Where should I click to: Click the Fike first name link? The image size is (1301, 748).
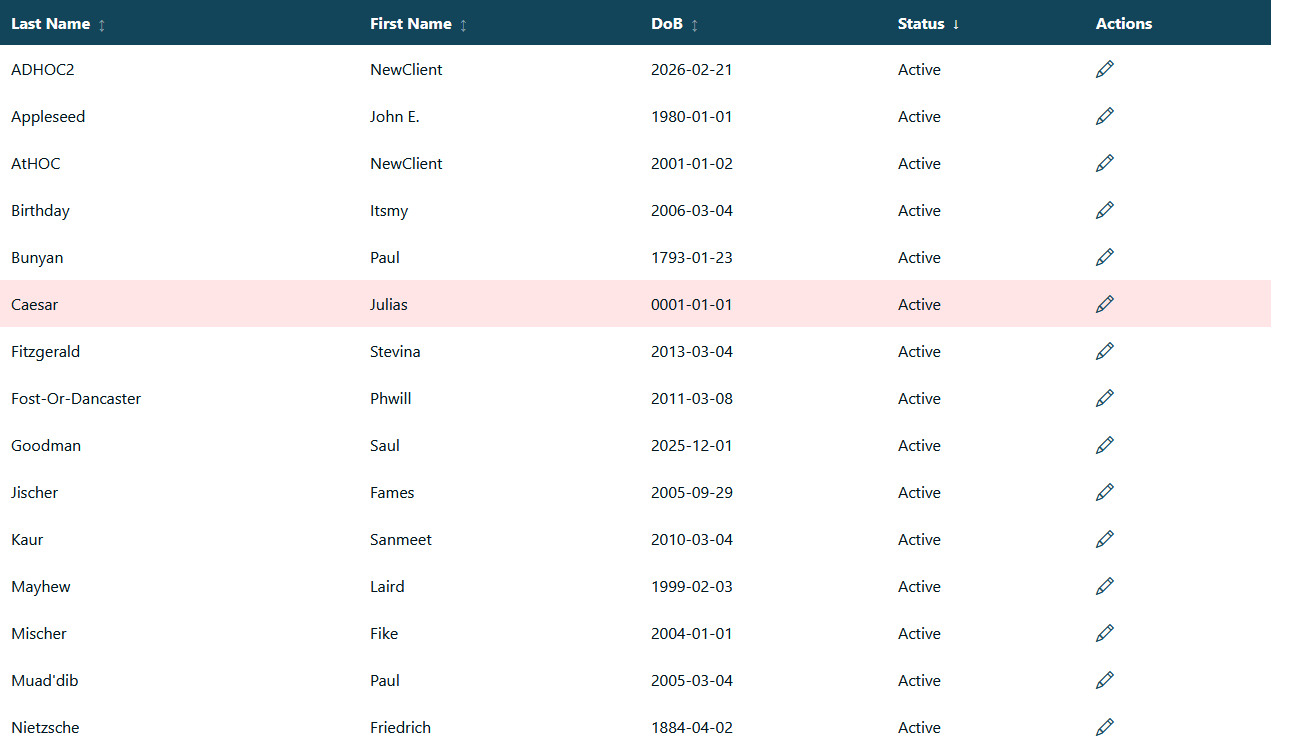pyautogui.click(x=384, y=633)
